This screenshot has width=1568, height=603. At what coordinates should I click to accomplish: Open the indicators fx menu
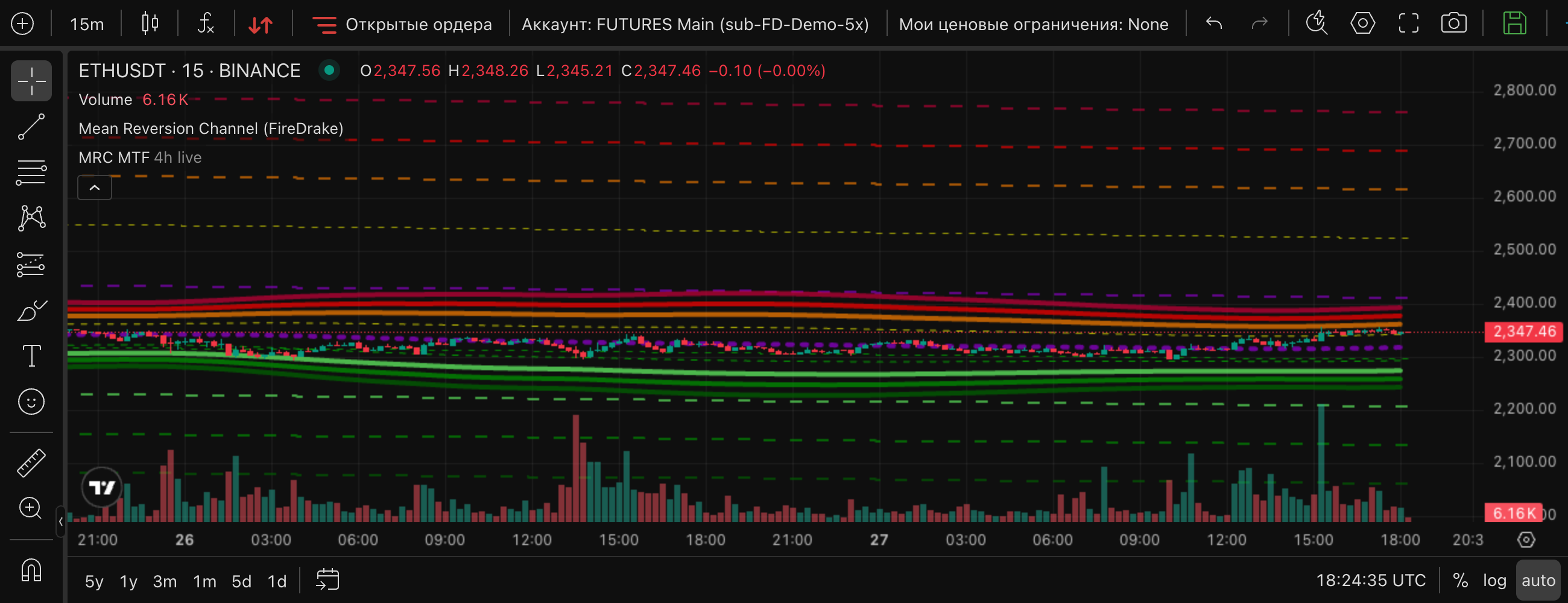pos(206,24)
